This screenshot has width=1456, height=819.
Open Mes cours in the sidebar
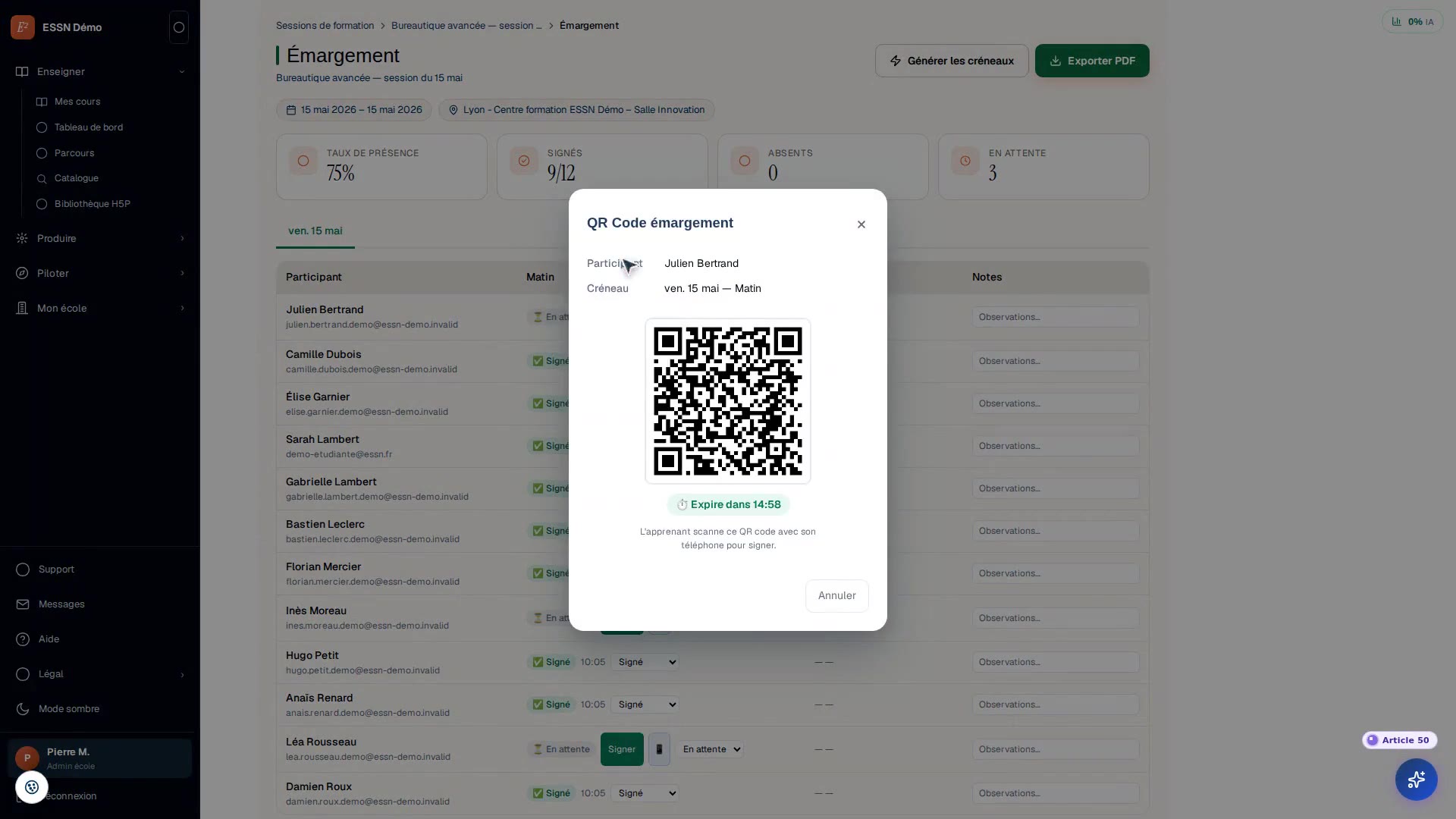coord(77,102)
